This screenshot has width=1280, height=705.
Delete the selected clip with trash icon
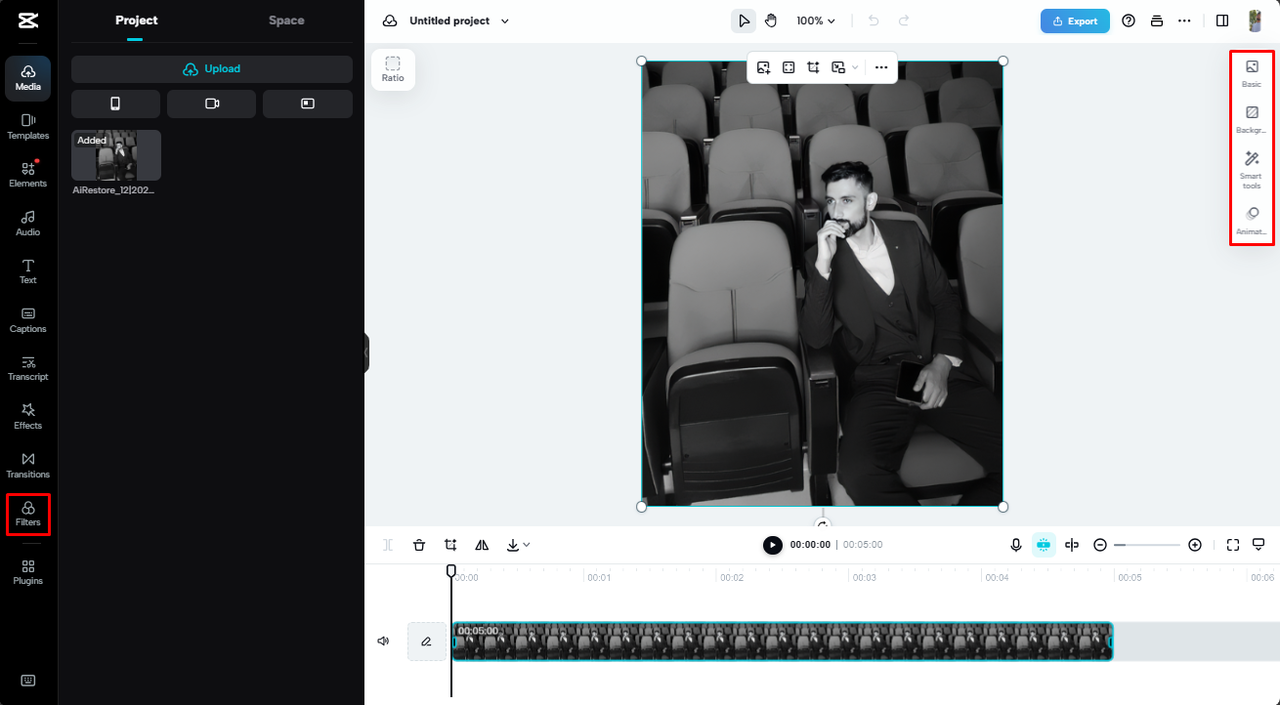pyautogui.click(x=419, y=545)
